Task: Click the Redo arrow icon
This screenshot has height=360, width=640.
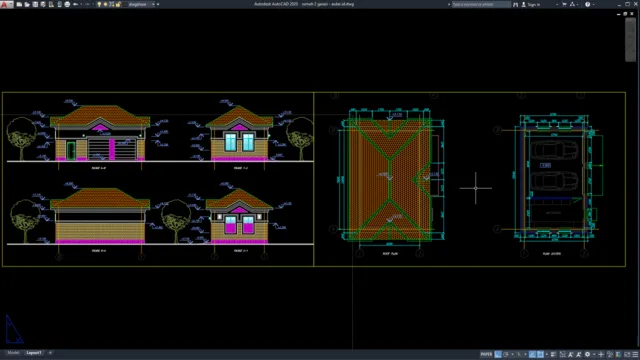Action: pyautogui.click(x=87, y=4)
